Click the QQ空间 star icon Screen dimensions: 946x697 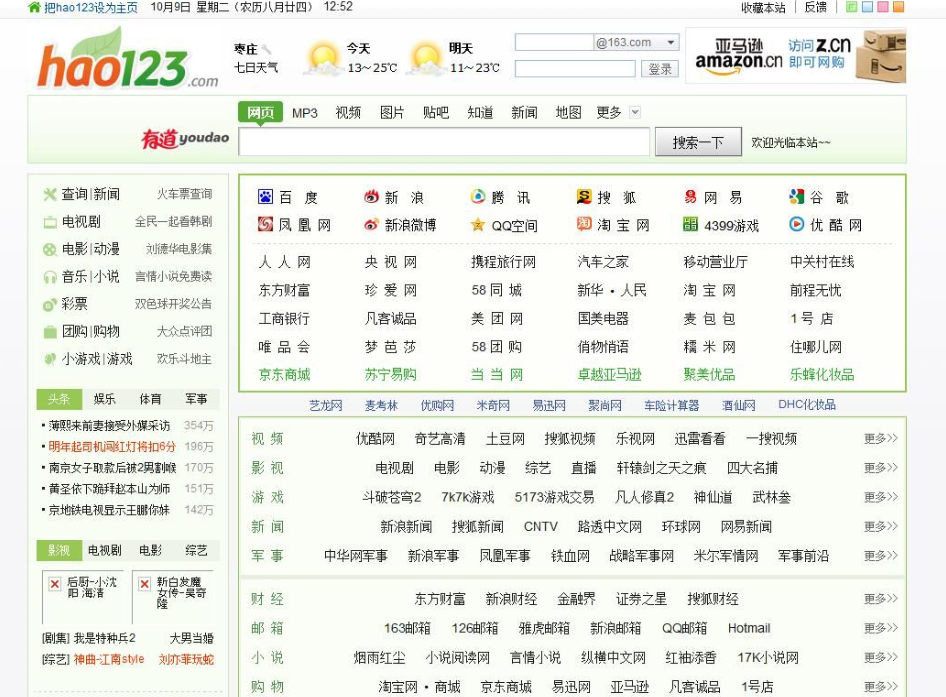[478, 225]
